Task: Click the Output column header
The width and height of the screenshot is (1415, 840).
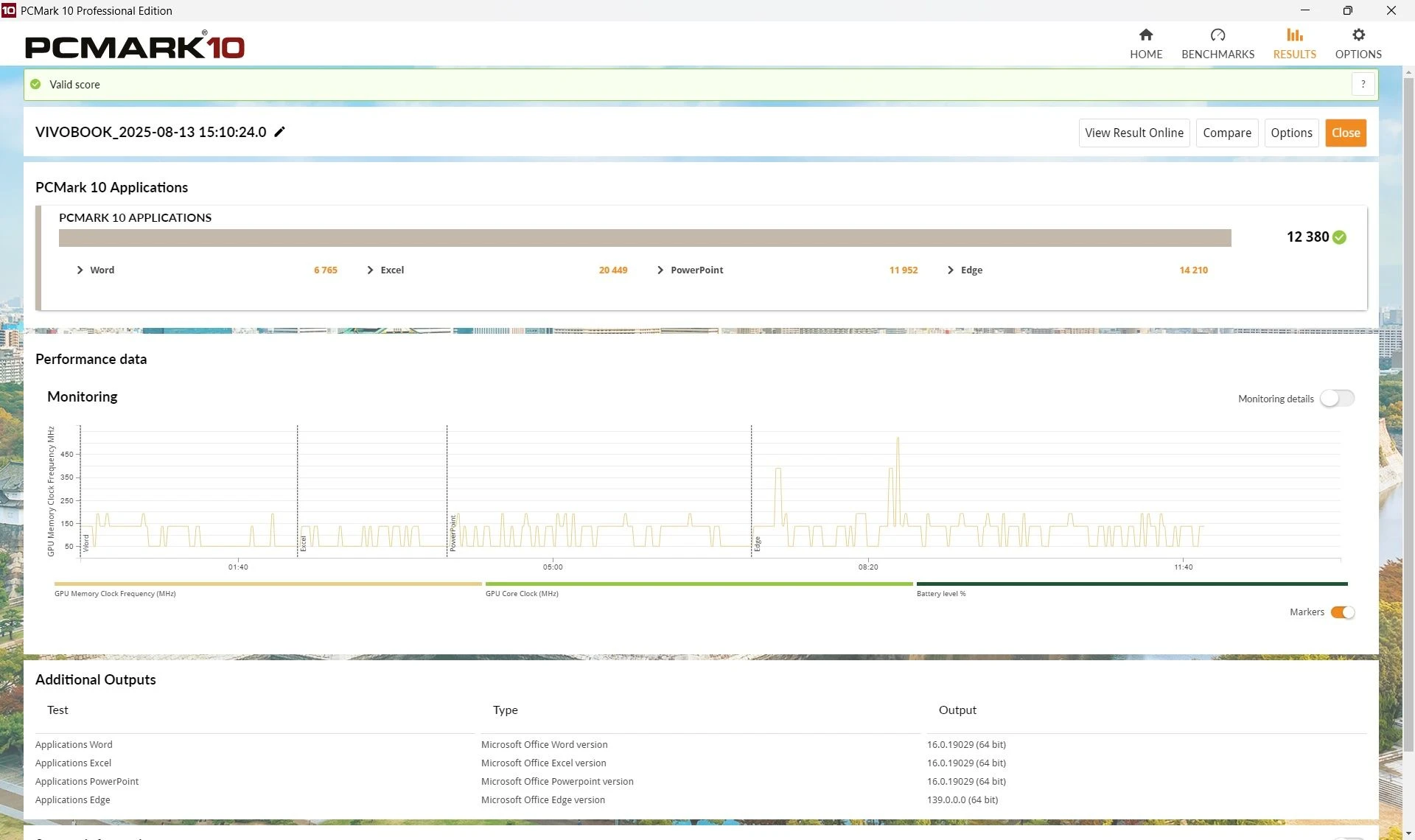Action: pos(957,710)
